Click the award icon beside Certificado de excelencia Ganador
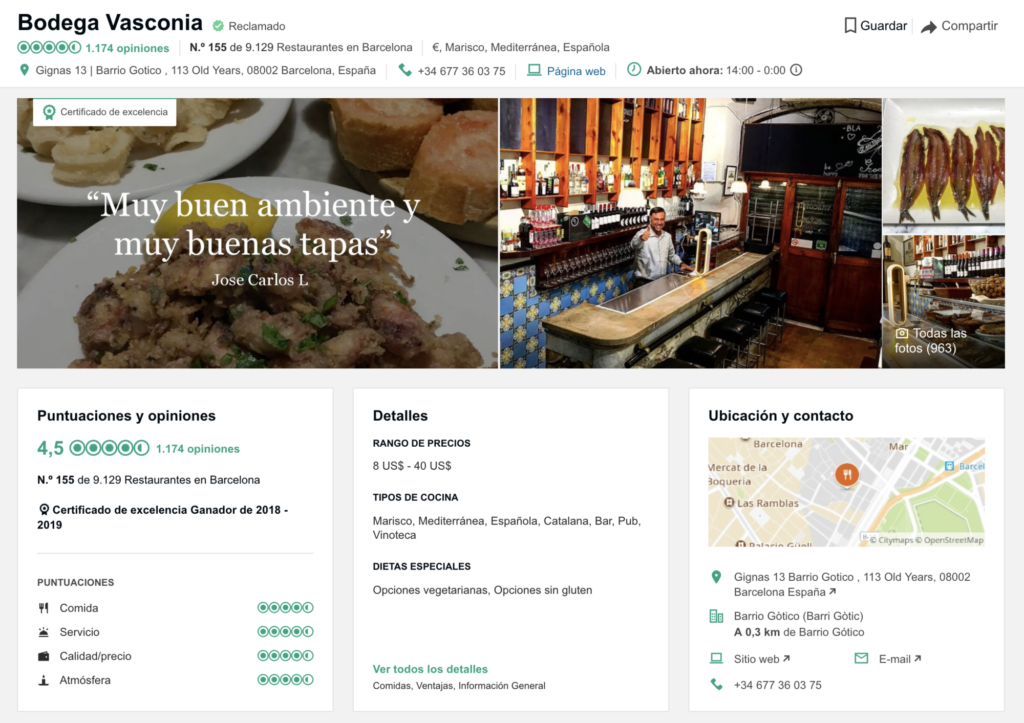This screenshot has width=1024, height=723. point(44,509)
